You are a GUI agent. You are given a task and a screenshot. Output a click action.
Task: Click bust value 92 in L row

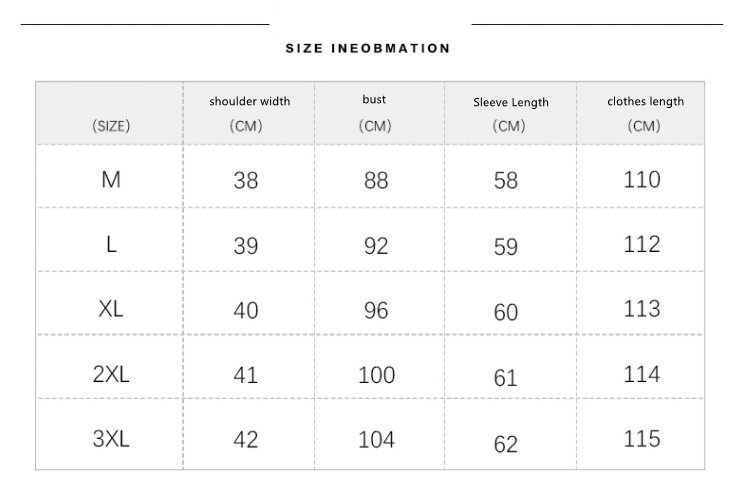376,246
